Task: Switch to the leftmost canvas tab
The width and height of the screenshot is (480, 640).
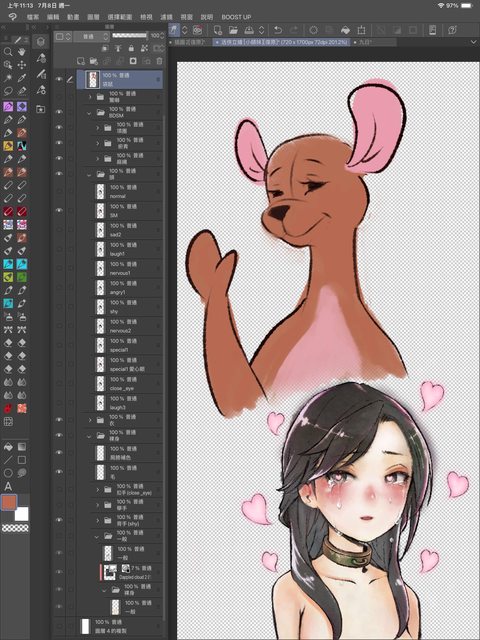Action: pos(190,42)
